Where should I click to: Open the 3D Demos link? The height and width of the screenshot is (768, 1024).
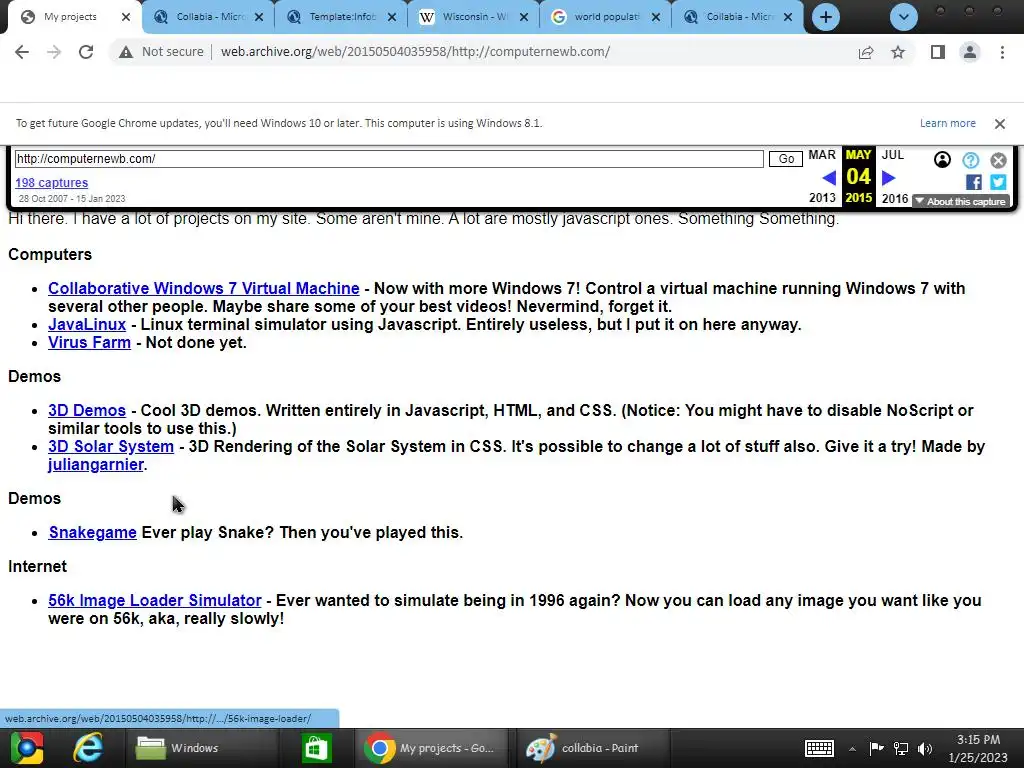pyautogui.click(x=87, y=410)
